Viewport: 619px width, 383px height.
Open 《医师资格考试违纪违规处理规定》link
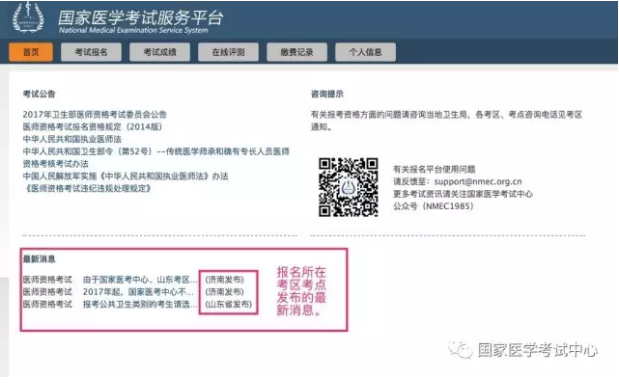(88, 188)
